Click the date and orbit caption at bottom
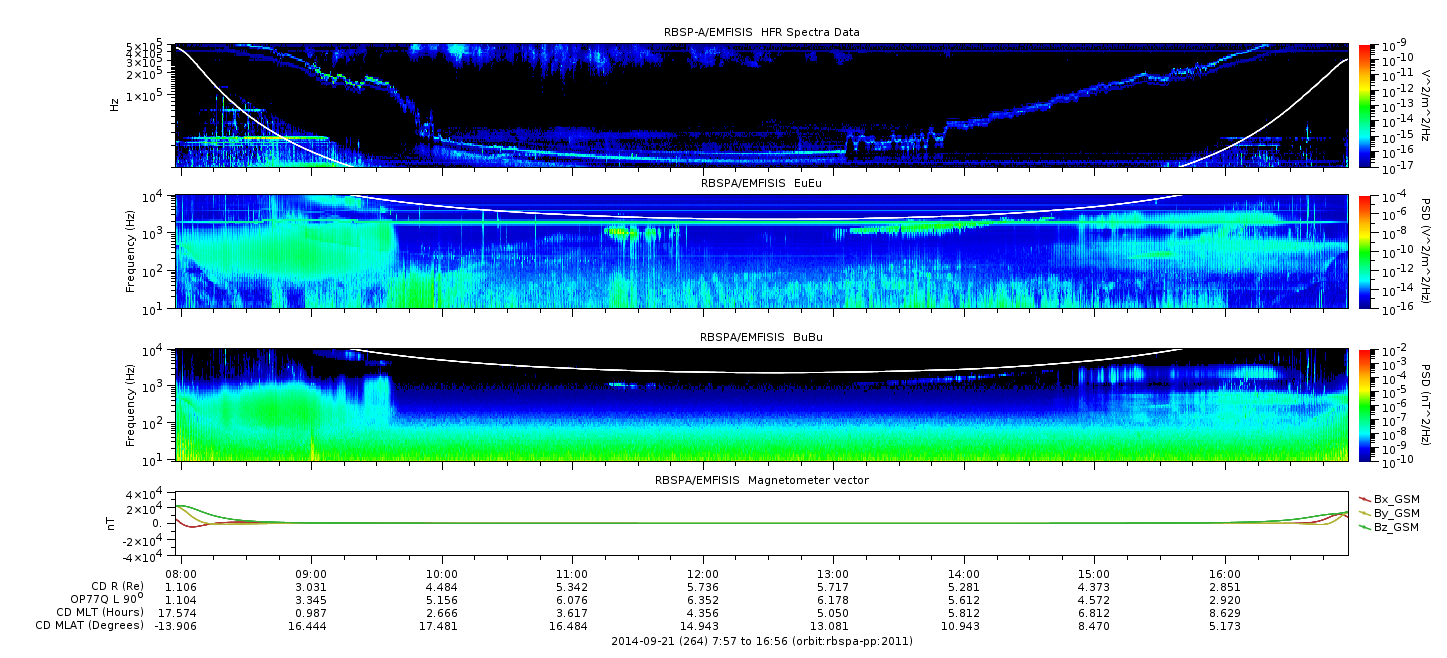The width and height of the screenshot is (1447, 658). click(761, 641)
